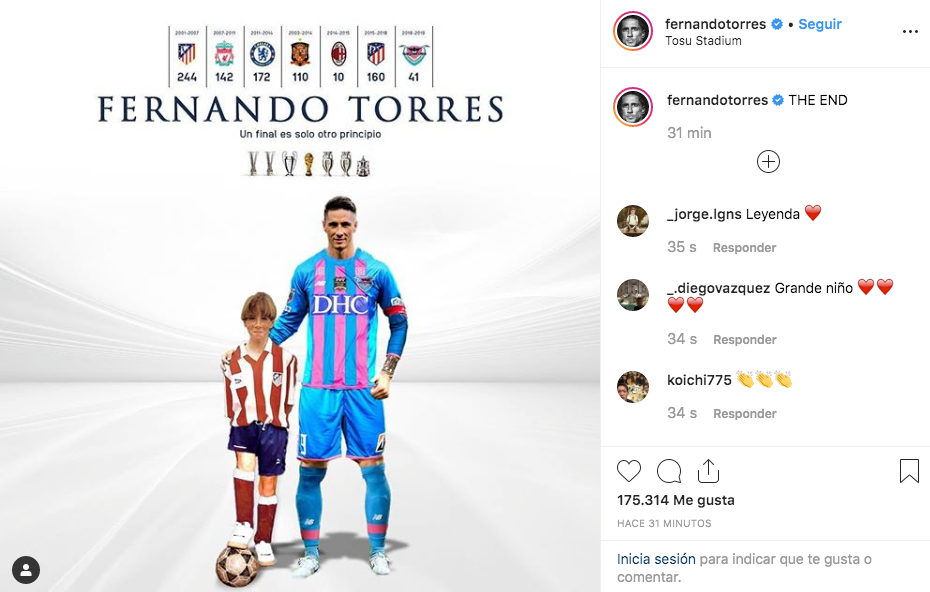
Task: Open the Tosu Stadium location link
Action: 703,41
